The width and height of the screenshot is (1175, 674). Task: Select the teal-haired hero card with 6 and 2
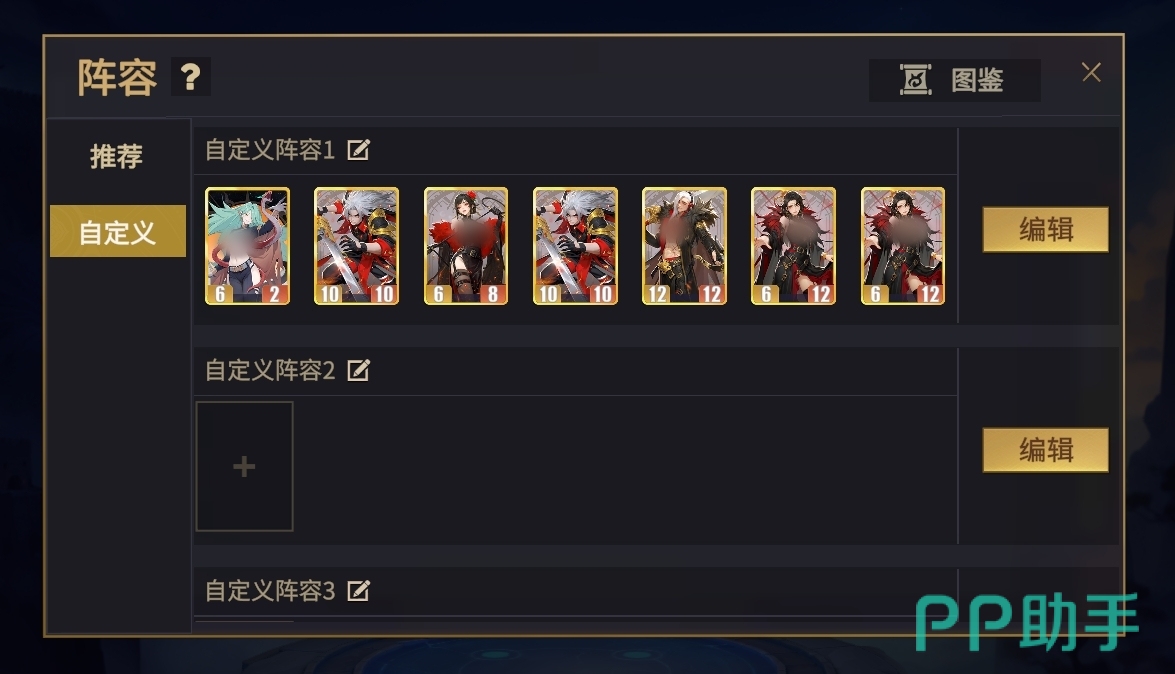click(247, 246)
